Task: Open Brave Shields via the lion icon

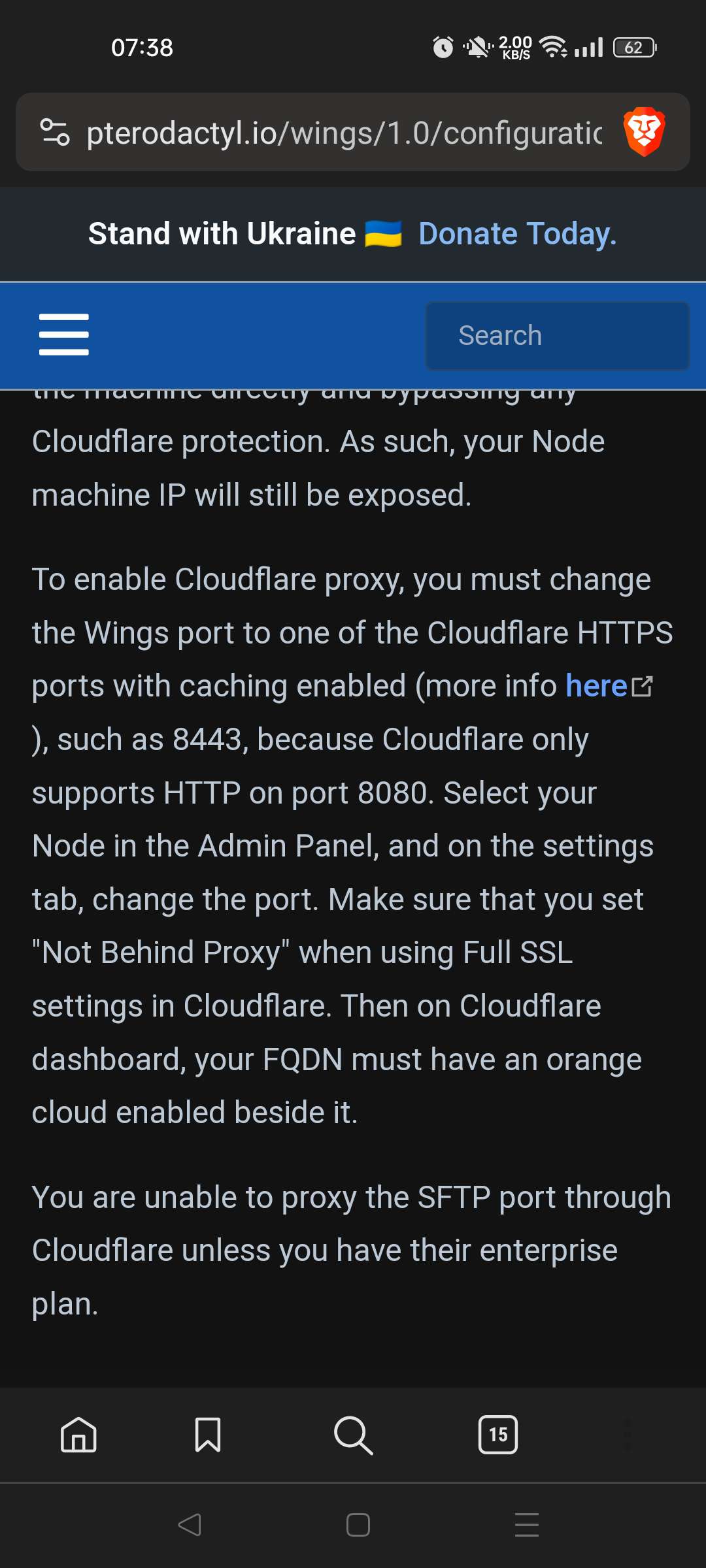Action: coord(643,133)
